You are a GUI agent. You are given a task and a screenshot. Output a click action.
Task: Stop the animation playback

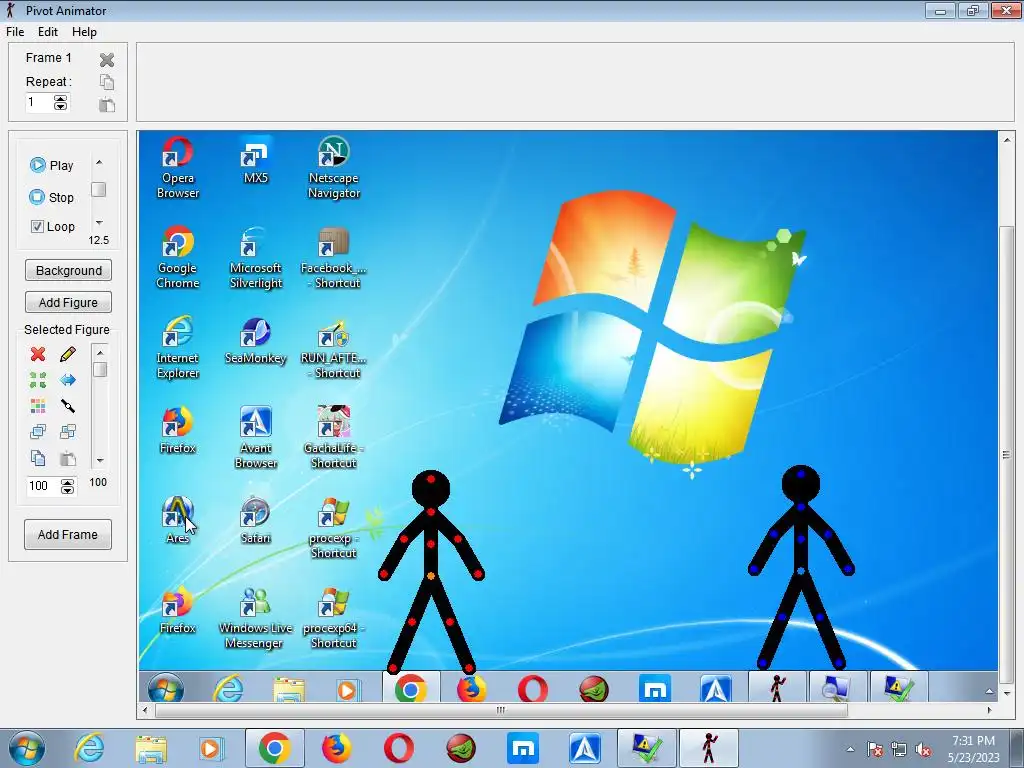tap(52, 197)
